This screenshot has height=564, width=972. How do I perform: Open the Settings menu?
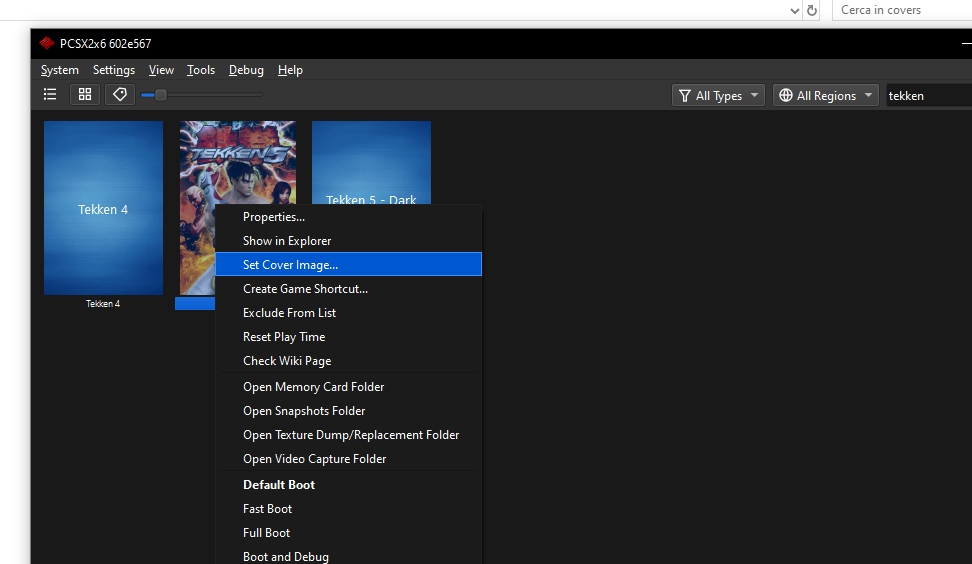click(x=113, y=70)
